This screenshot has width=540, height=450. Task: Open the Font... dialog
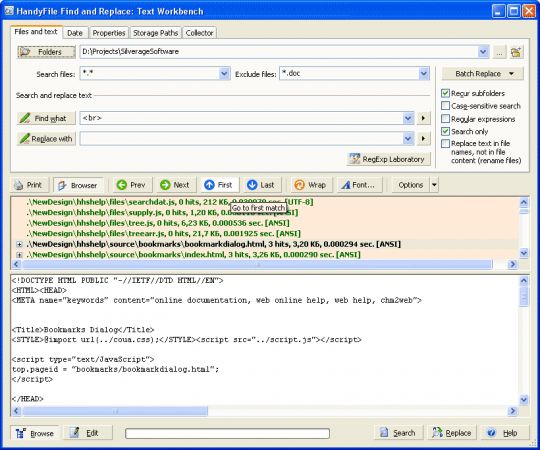click(359, 185)
